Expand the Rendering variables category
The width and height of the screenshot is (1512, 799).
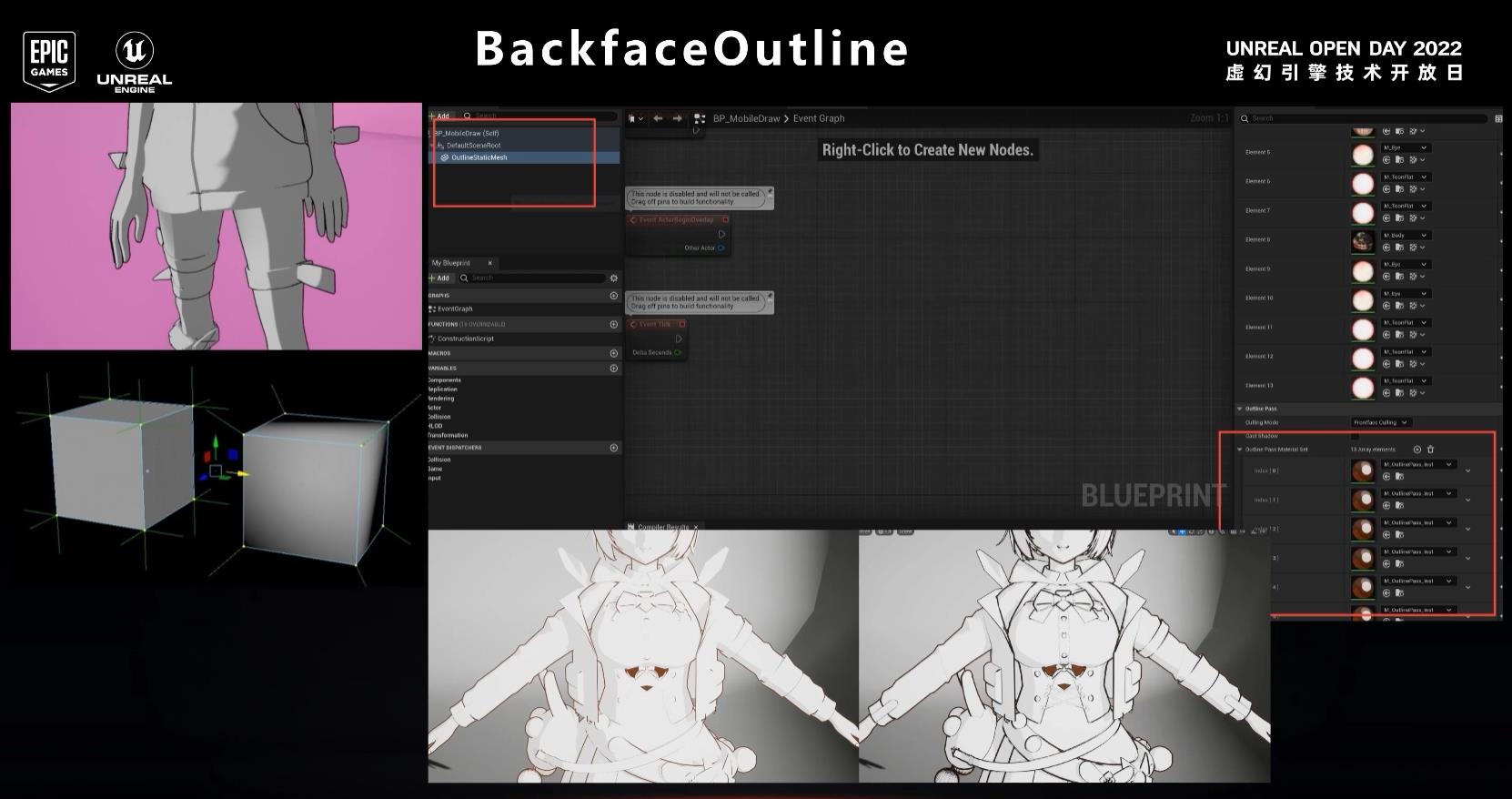[x=441, y=399]
